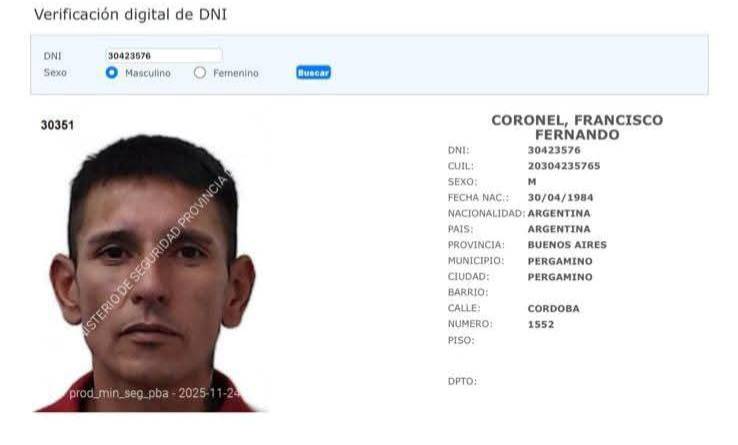Click the SEXO value M in results

[x=532, y=182]
